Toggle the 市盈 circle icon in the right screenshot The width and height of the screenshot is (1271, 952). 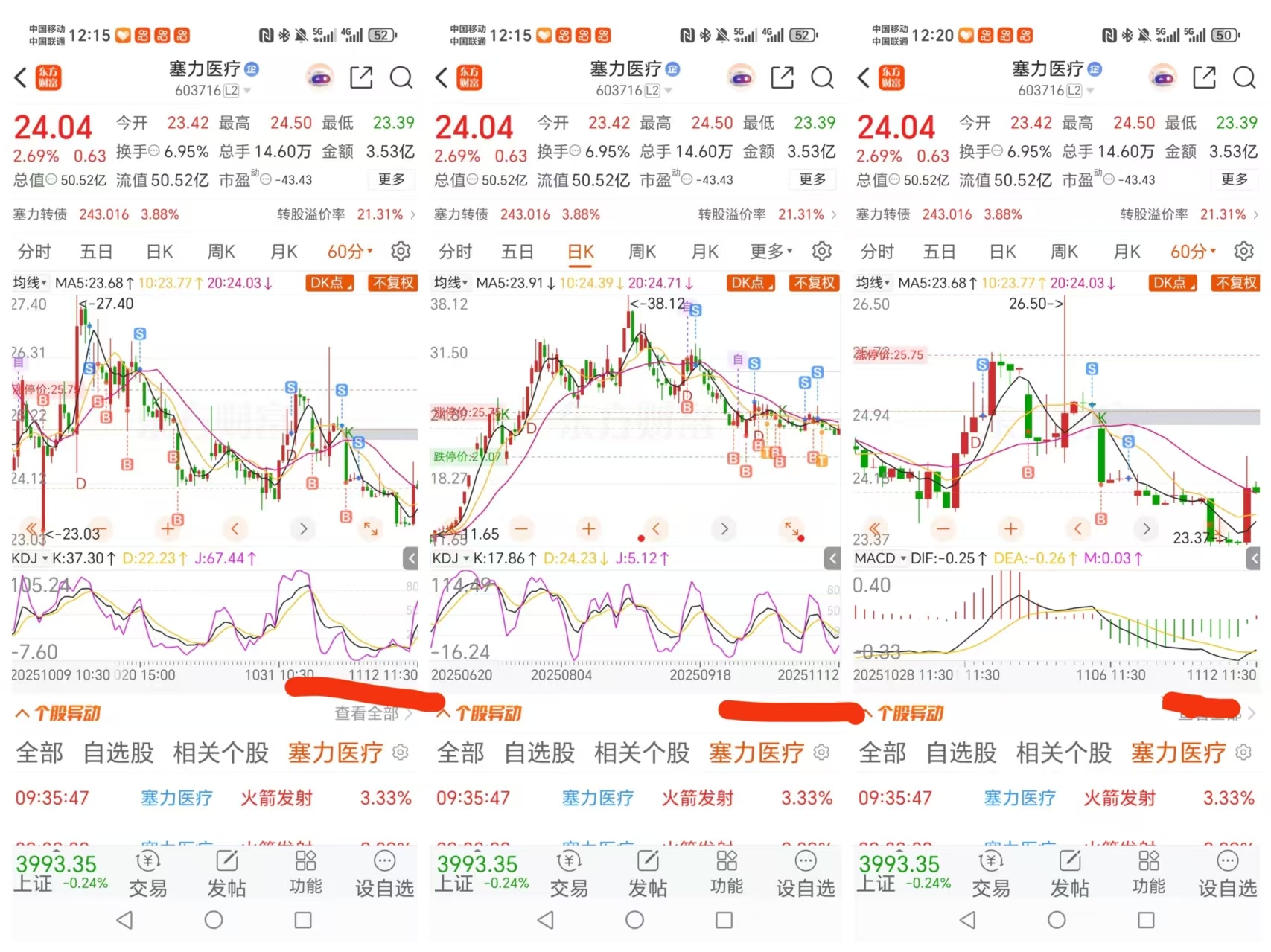tap(1109, 179)
